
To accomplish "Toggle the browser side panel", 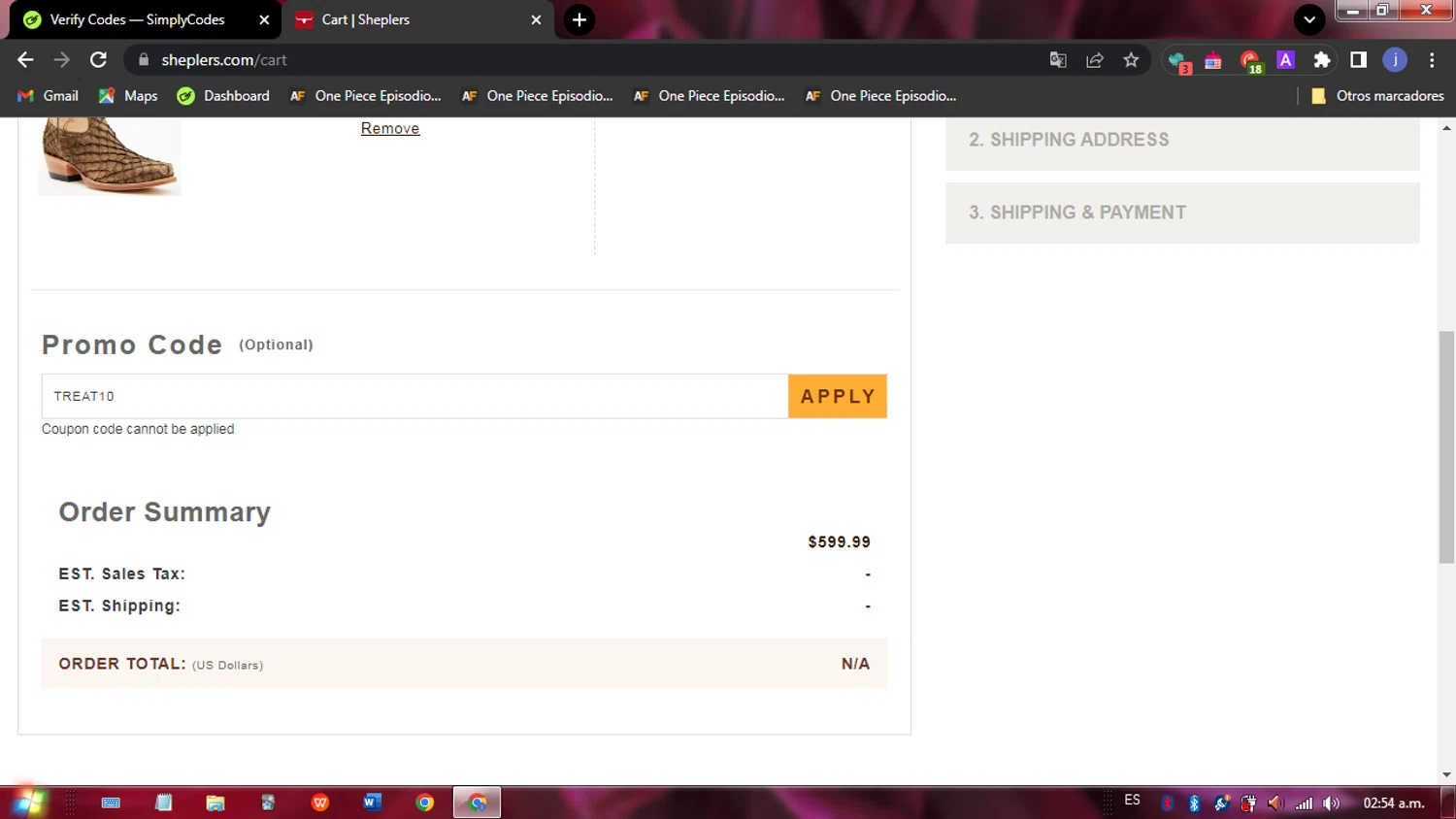I will pyautogui.click(x=1358, y=60).
